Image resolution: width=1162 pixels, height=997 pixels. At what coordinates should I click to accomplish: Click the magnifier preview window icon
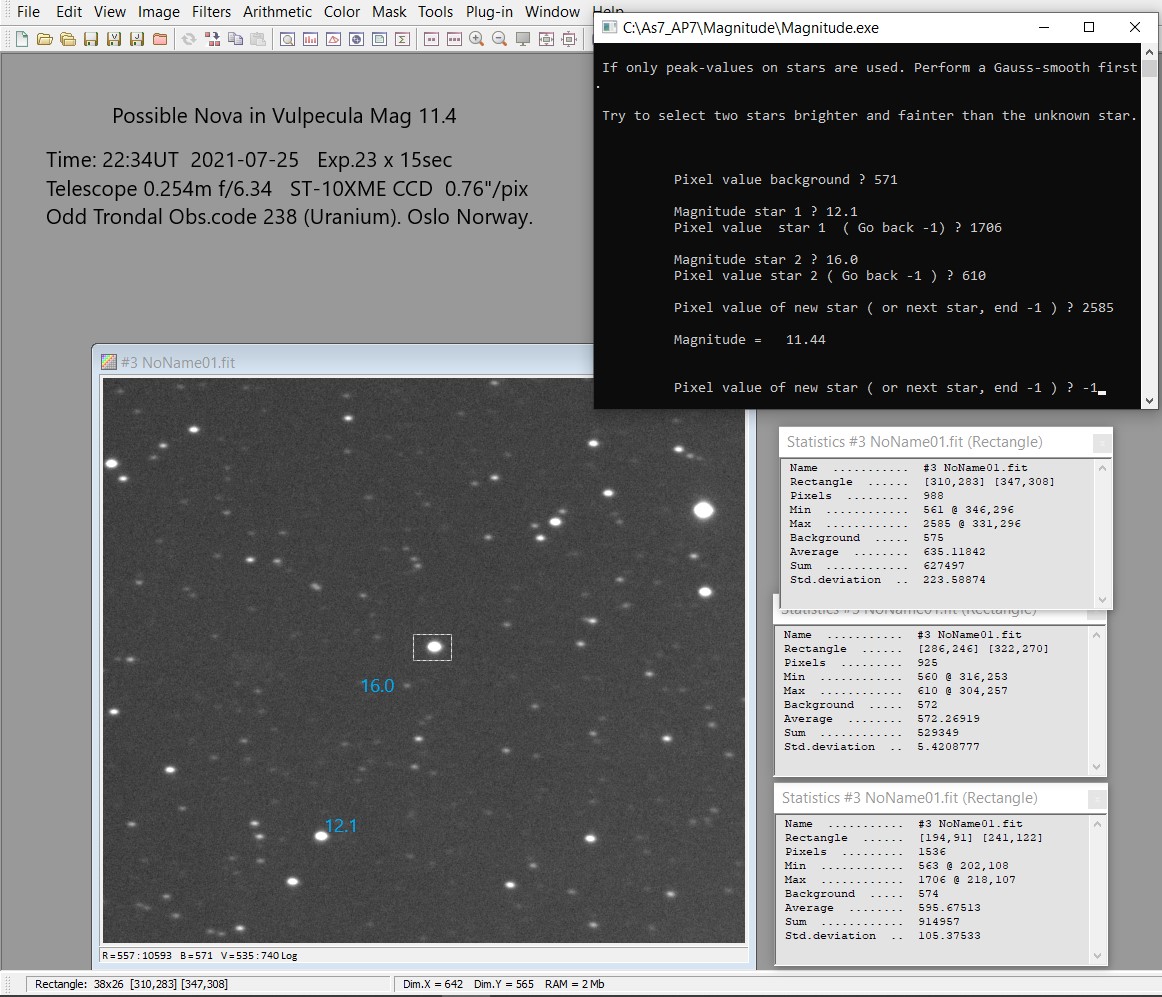tap(287, 40)
